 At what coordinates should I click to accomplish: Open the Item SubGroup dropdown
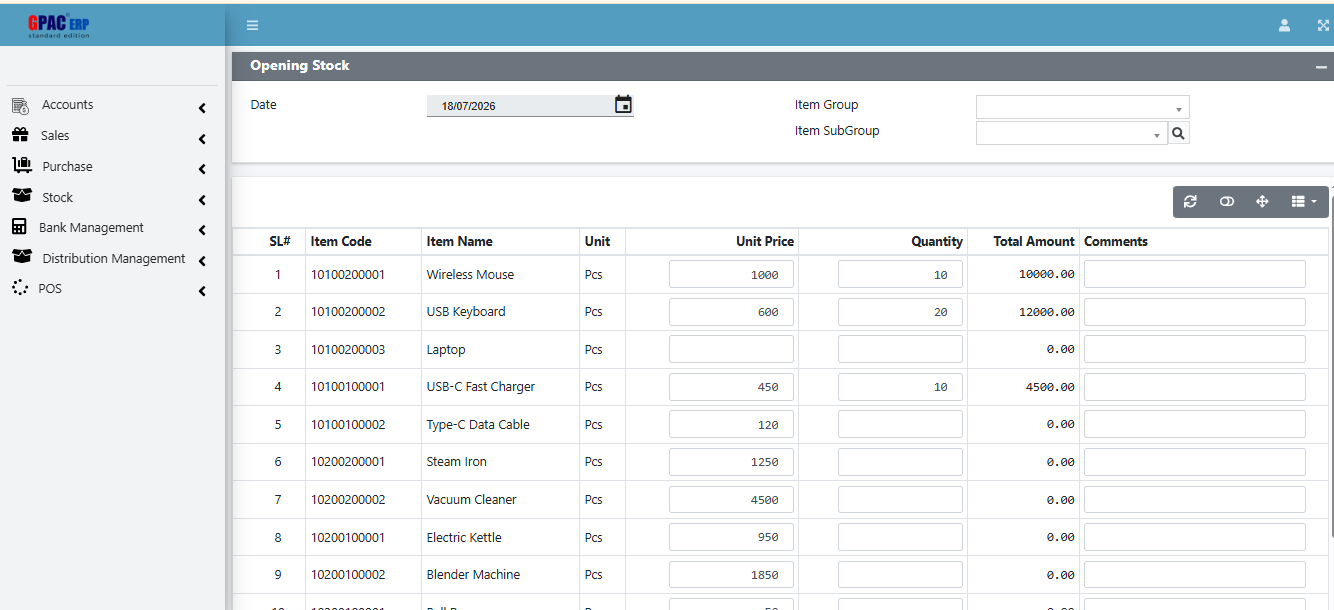(x=1071, y=133)
